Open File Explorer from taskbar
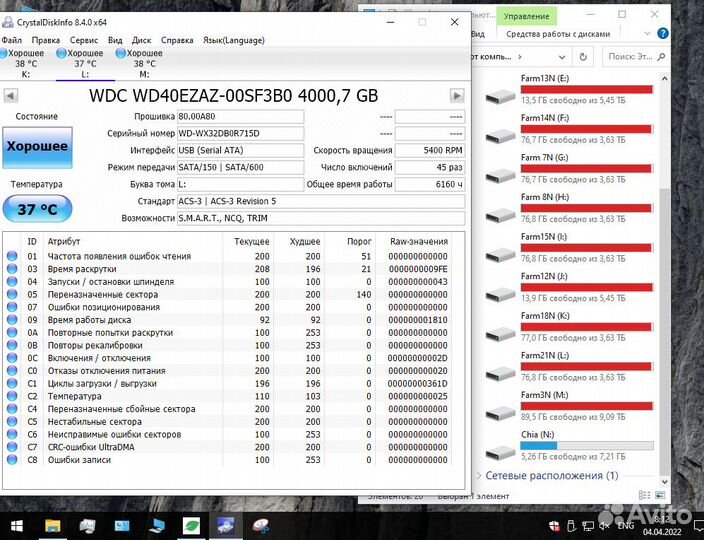704x540 pixels. pos(53,526)
